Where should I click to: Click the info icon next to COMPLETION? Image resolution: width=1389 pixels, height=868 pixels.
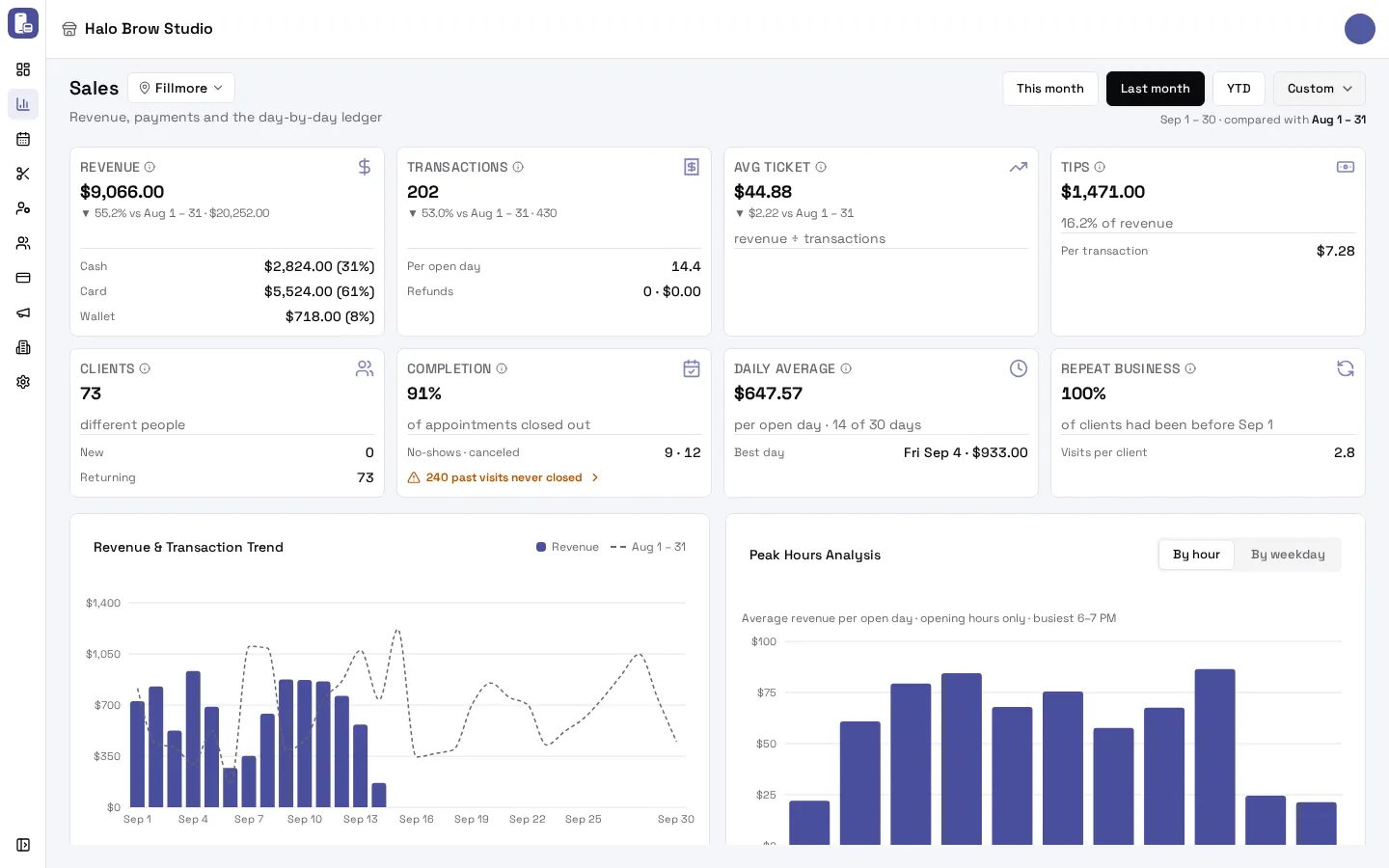[x=502, y=368]
